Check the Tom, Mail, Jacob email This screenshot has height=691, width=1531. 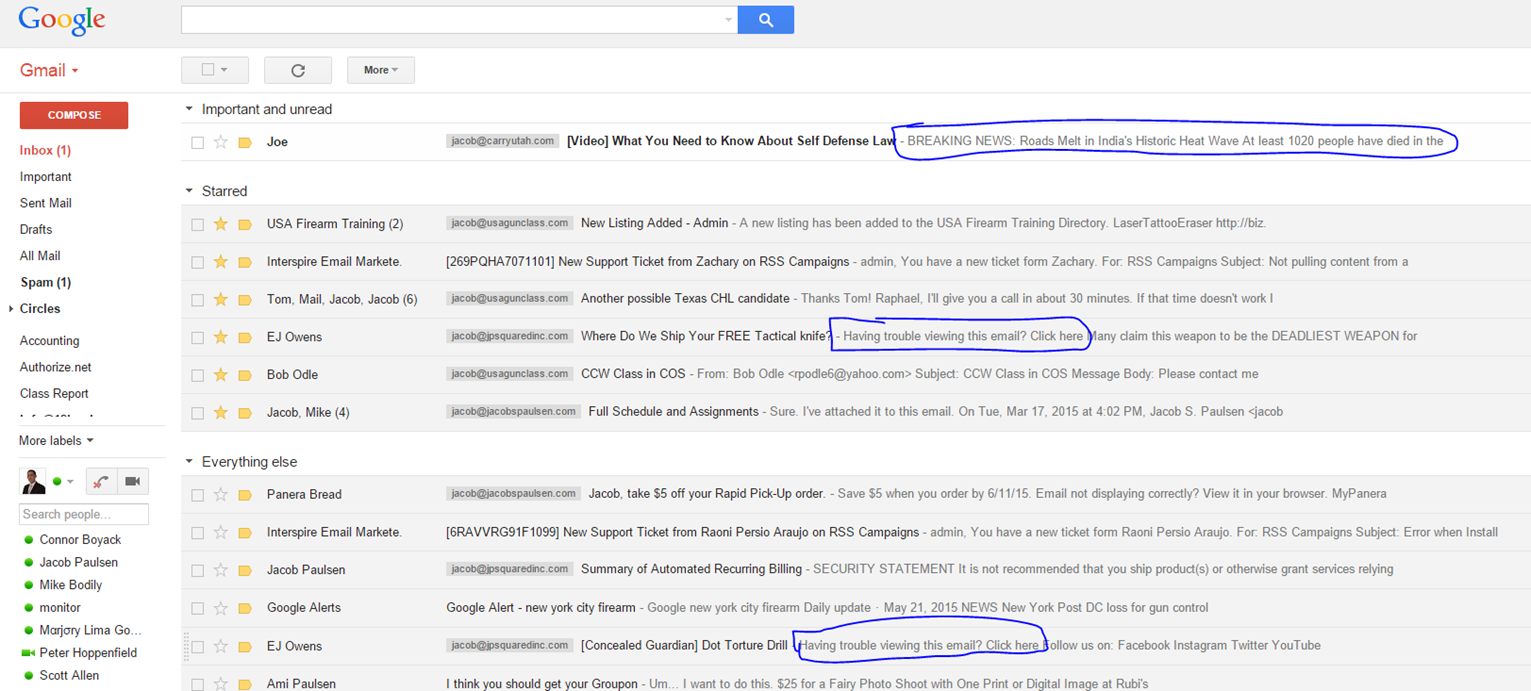click(197, 300)
